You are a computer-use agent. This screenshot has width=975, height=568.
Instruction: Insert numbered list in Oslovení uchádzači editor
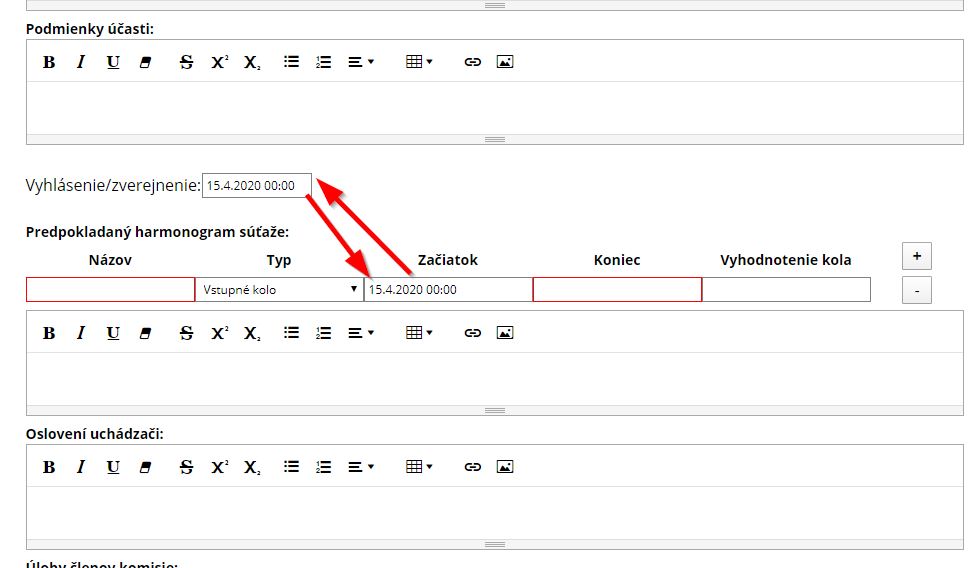(323, 467)
